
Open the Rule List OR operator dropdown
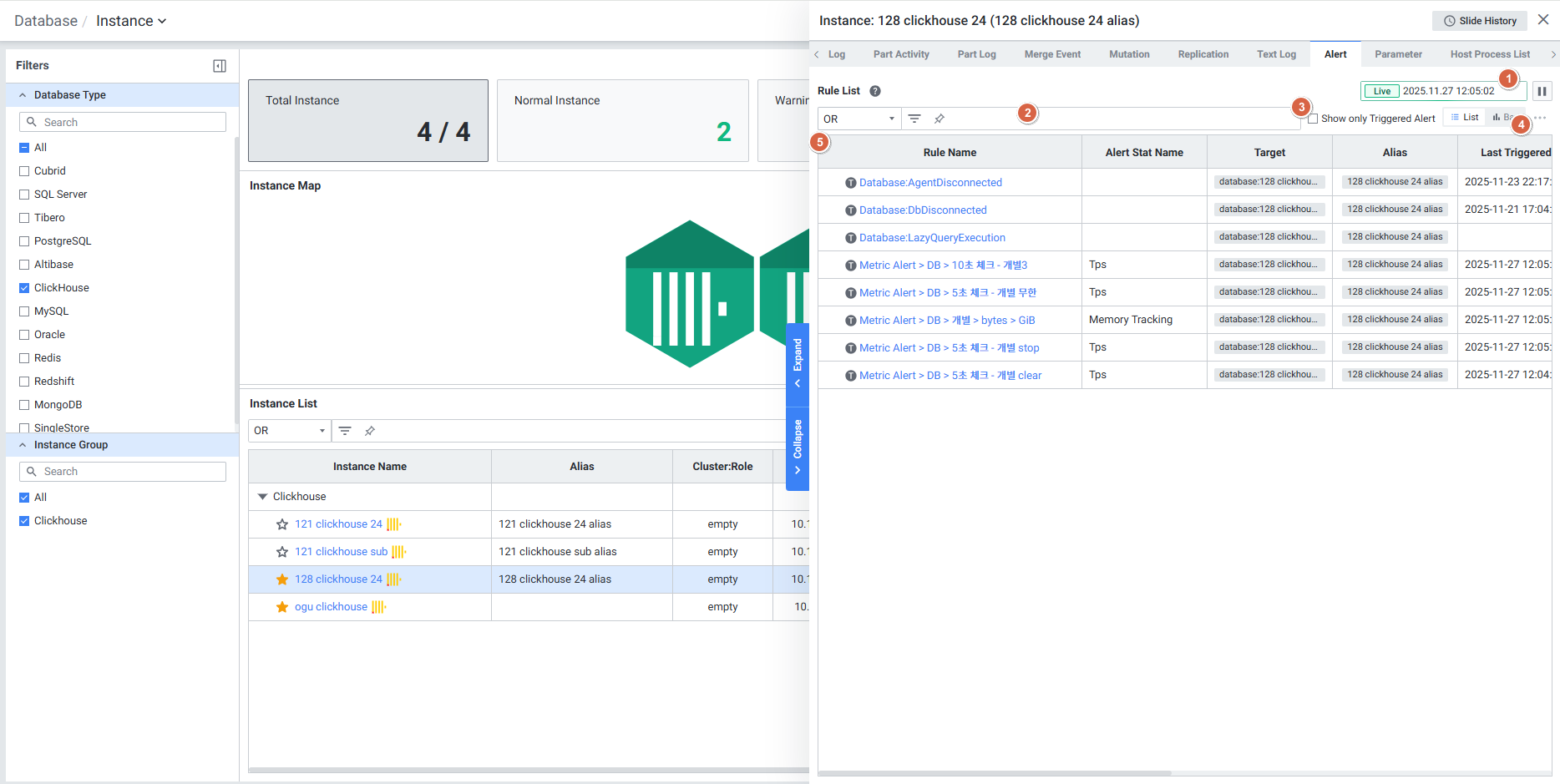(859, 119)
